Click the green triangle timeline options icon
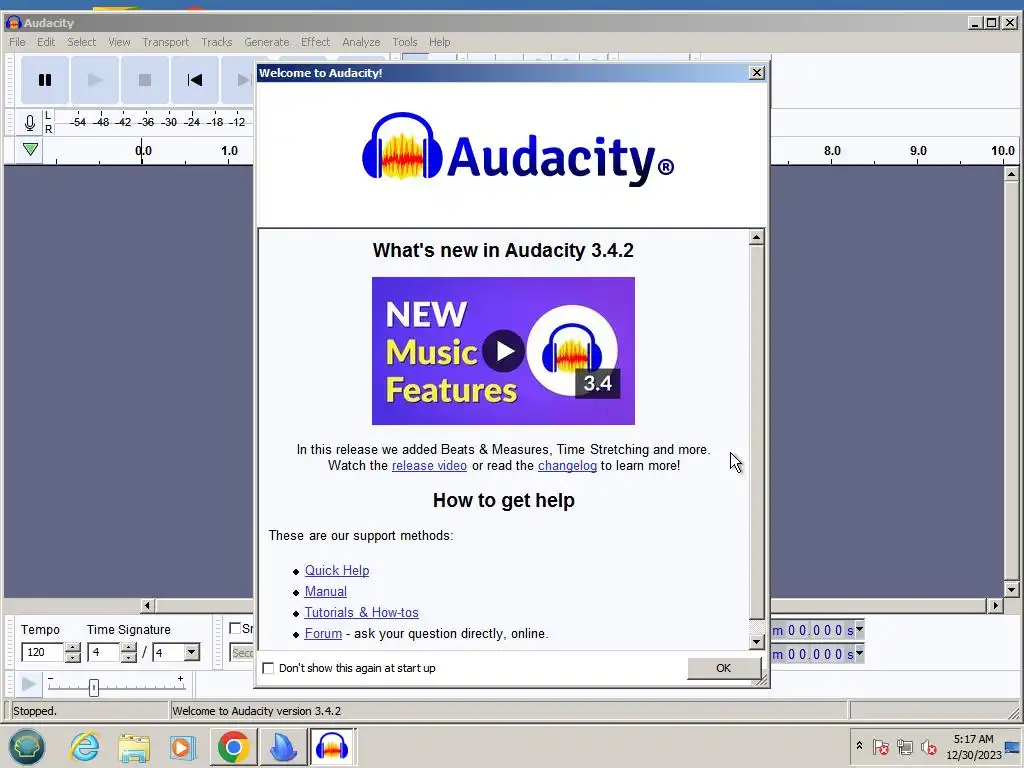The image size is (1024, 768). click(30, 149)
